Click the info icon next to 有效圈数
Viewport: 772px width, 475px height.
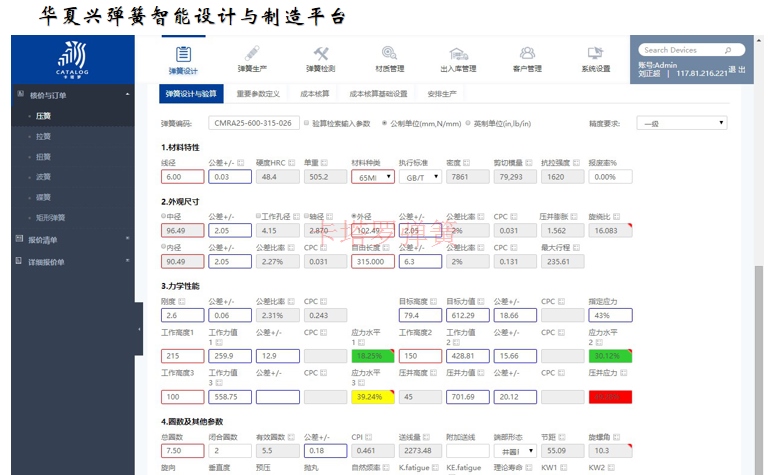(291, 437)
